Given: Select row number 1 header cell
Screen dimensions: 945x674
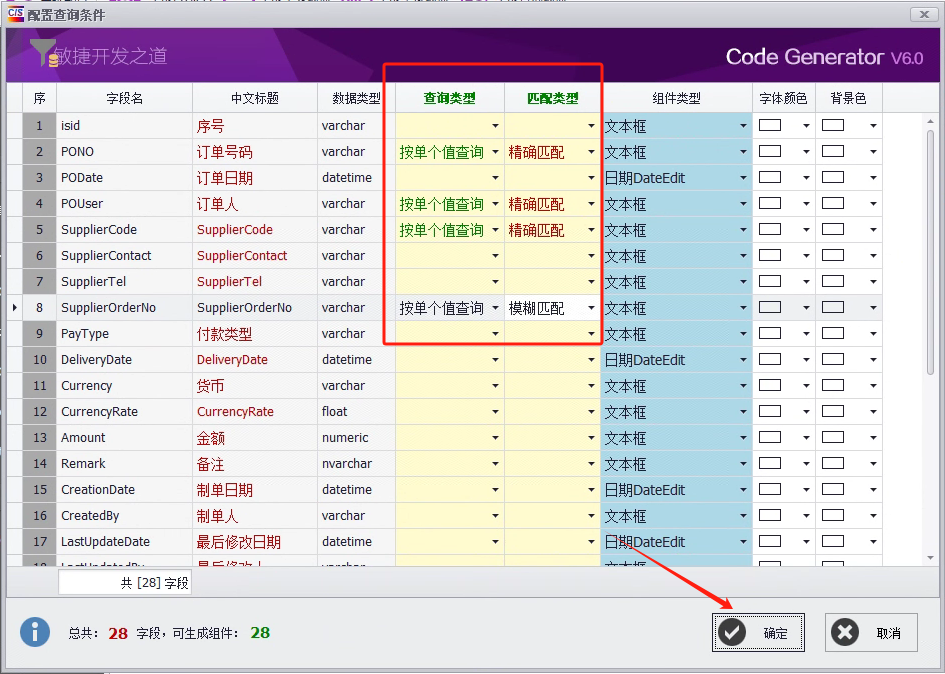Looking at the screenshot, I should 39,126.
